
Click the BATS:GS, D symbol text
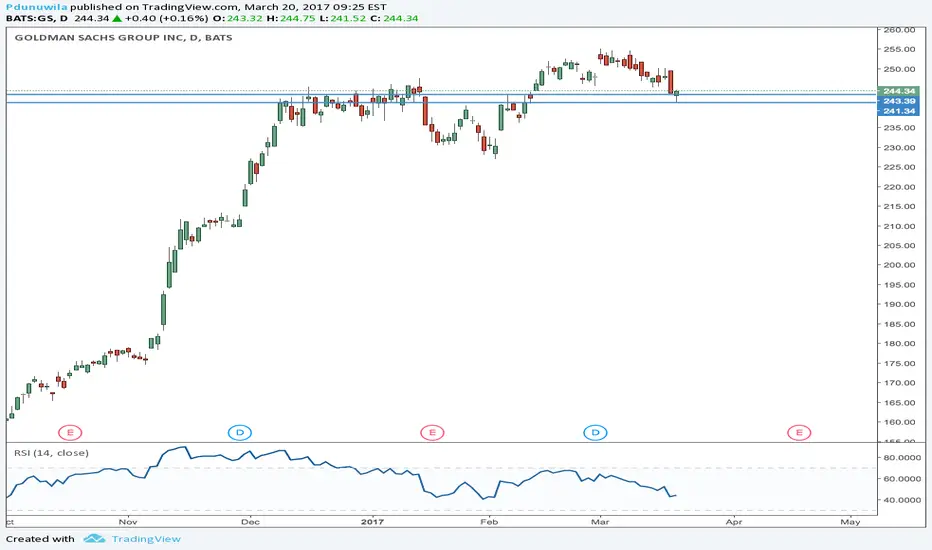(x=36, y=18)
